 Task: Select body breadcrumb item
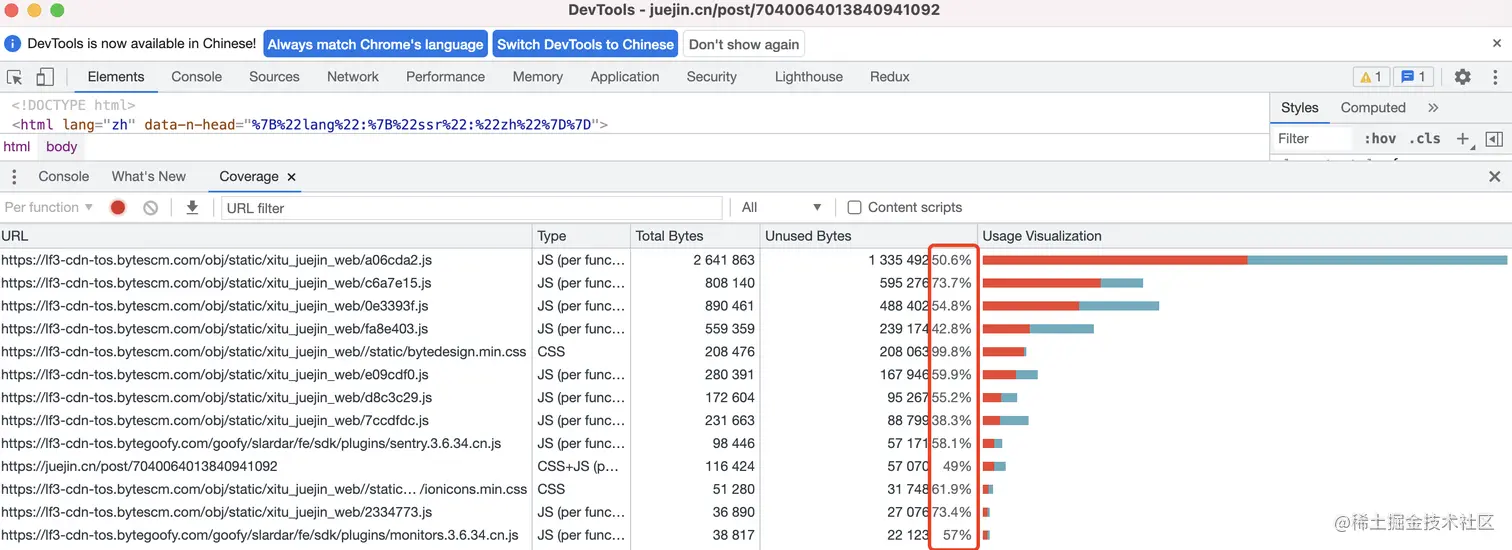click(61, 147)
